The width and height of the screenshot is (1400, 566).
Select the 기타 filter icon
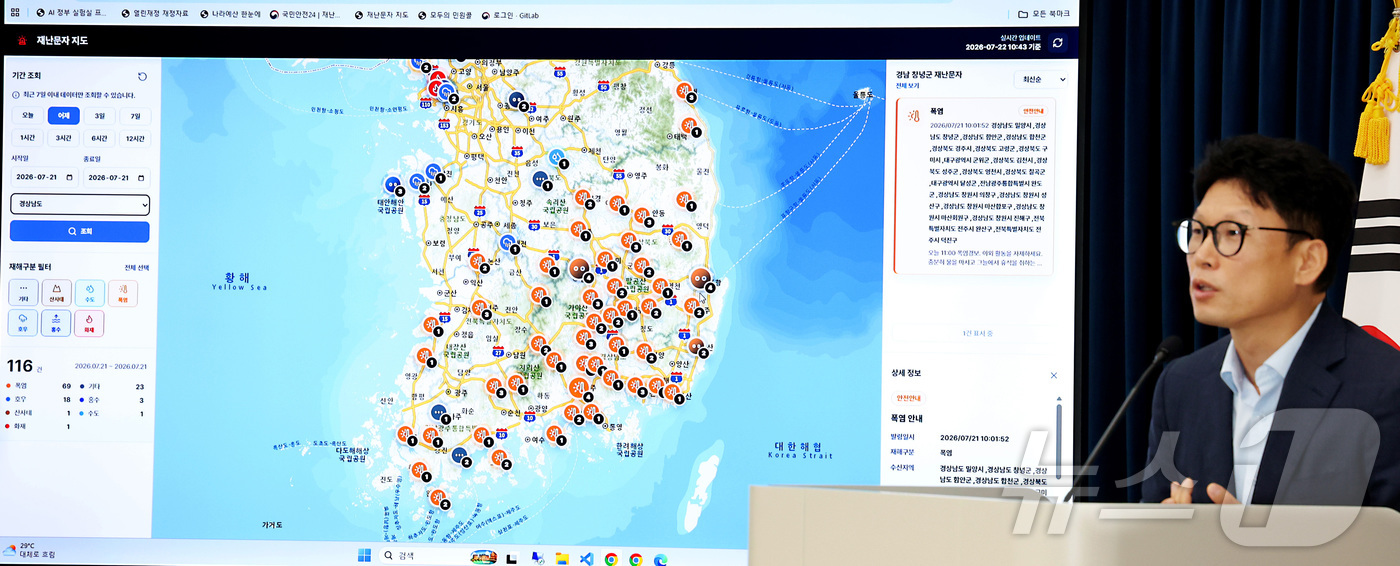tap(23, 293)
